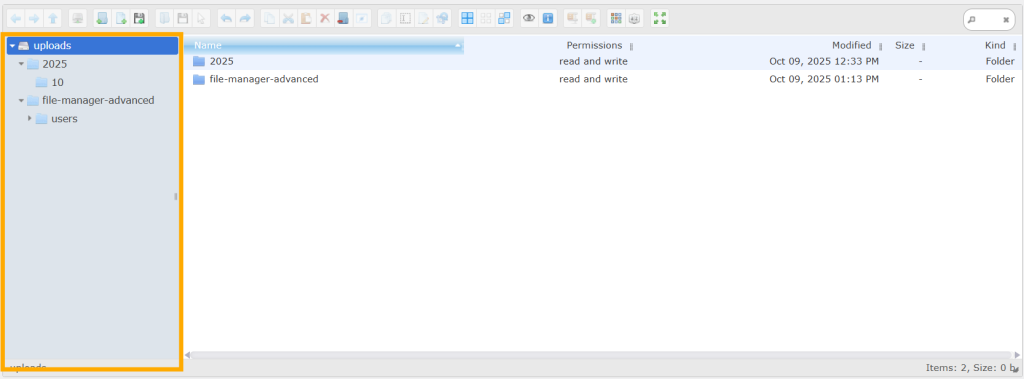Viewport: 1024px width, 379px height.
Task: Open the sort options icon
Action: tap(634, 19)
